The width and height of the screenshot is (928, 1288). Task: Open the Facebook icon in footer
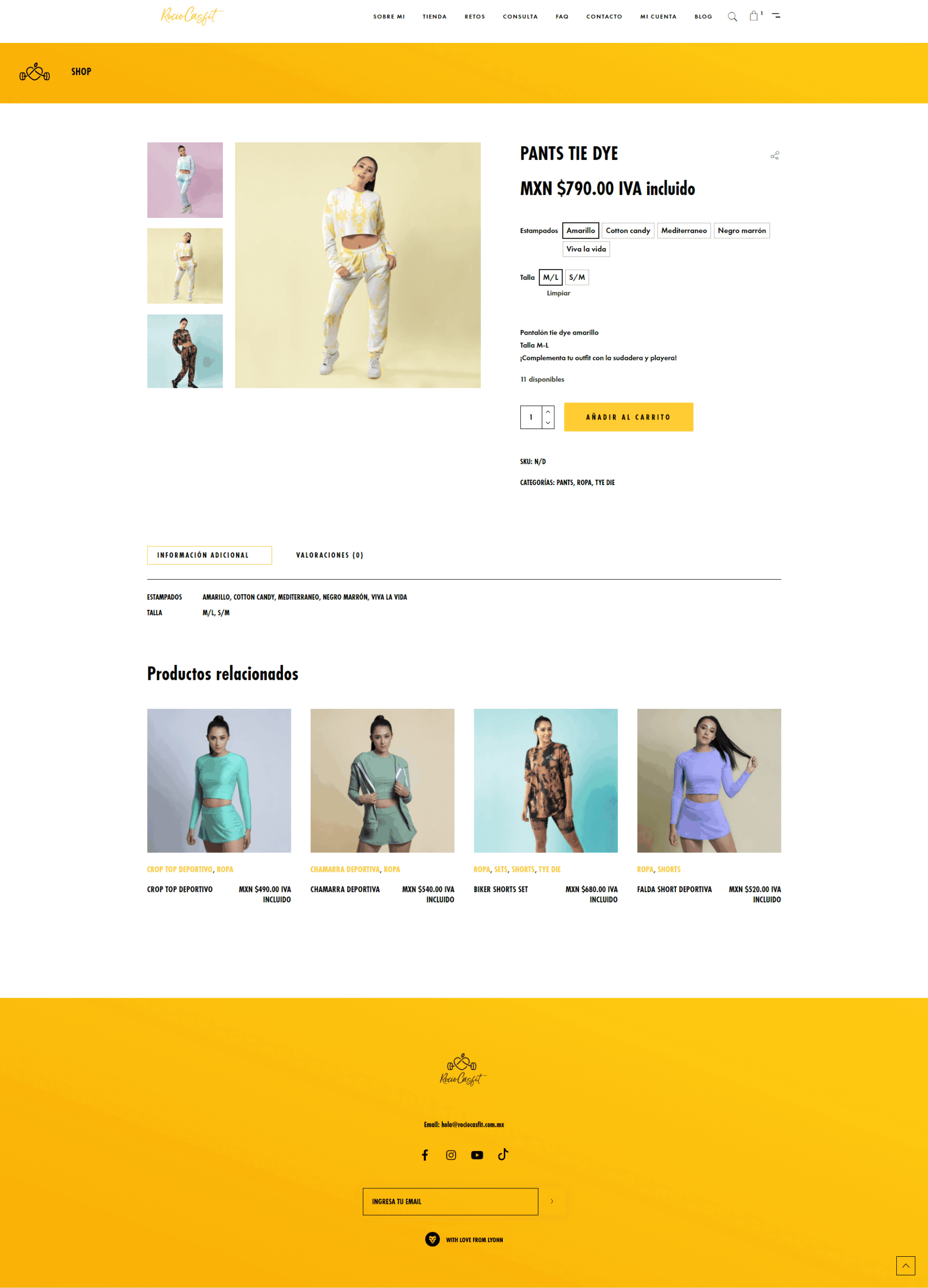click(425, 1155)
